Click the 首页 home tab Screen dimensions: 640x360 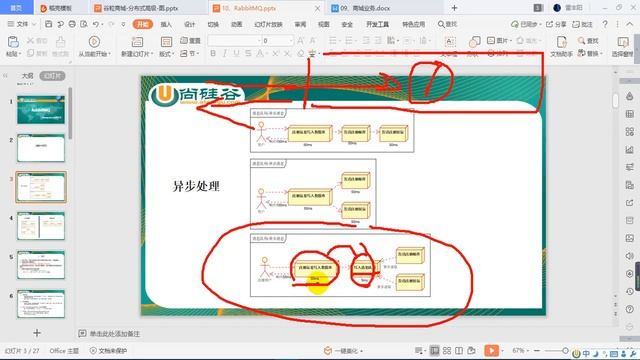pos(16,8)
